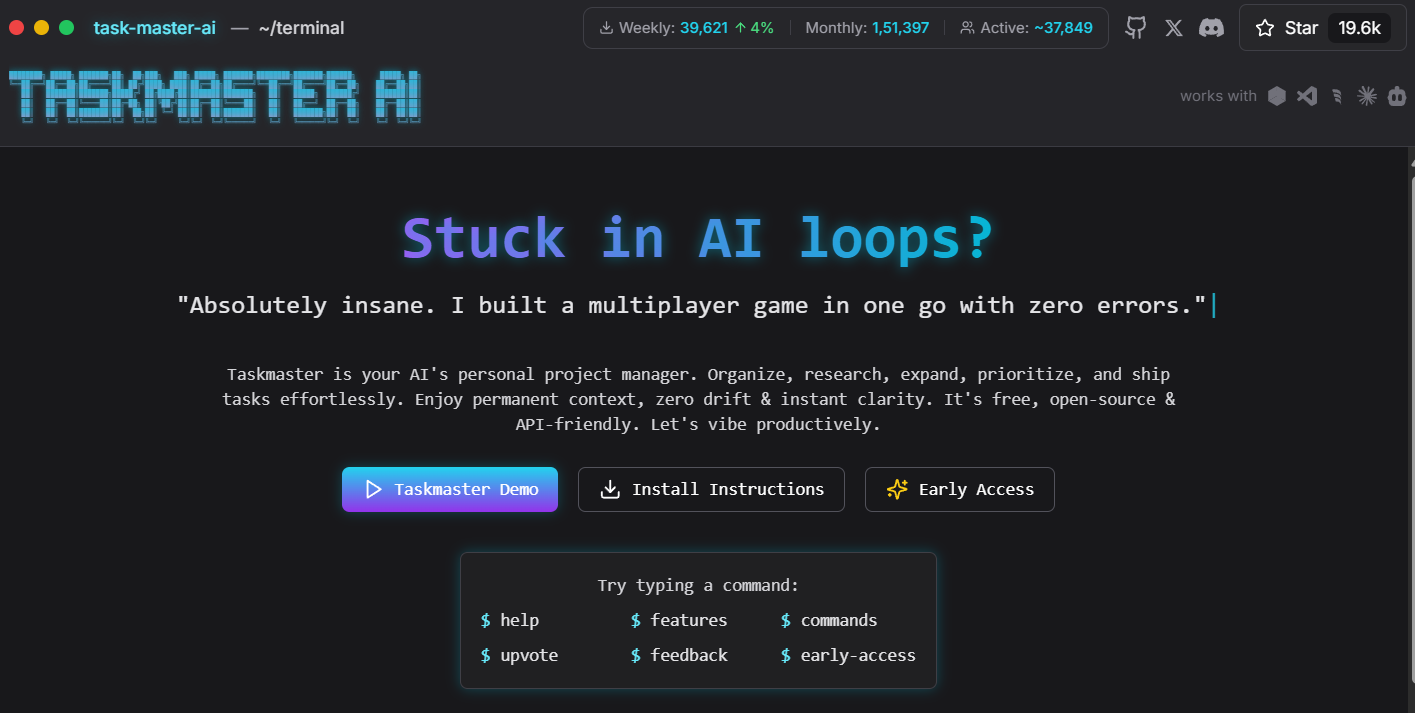Run the commands command

[x=829, y=620]
